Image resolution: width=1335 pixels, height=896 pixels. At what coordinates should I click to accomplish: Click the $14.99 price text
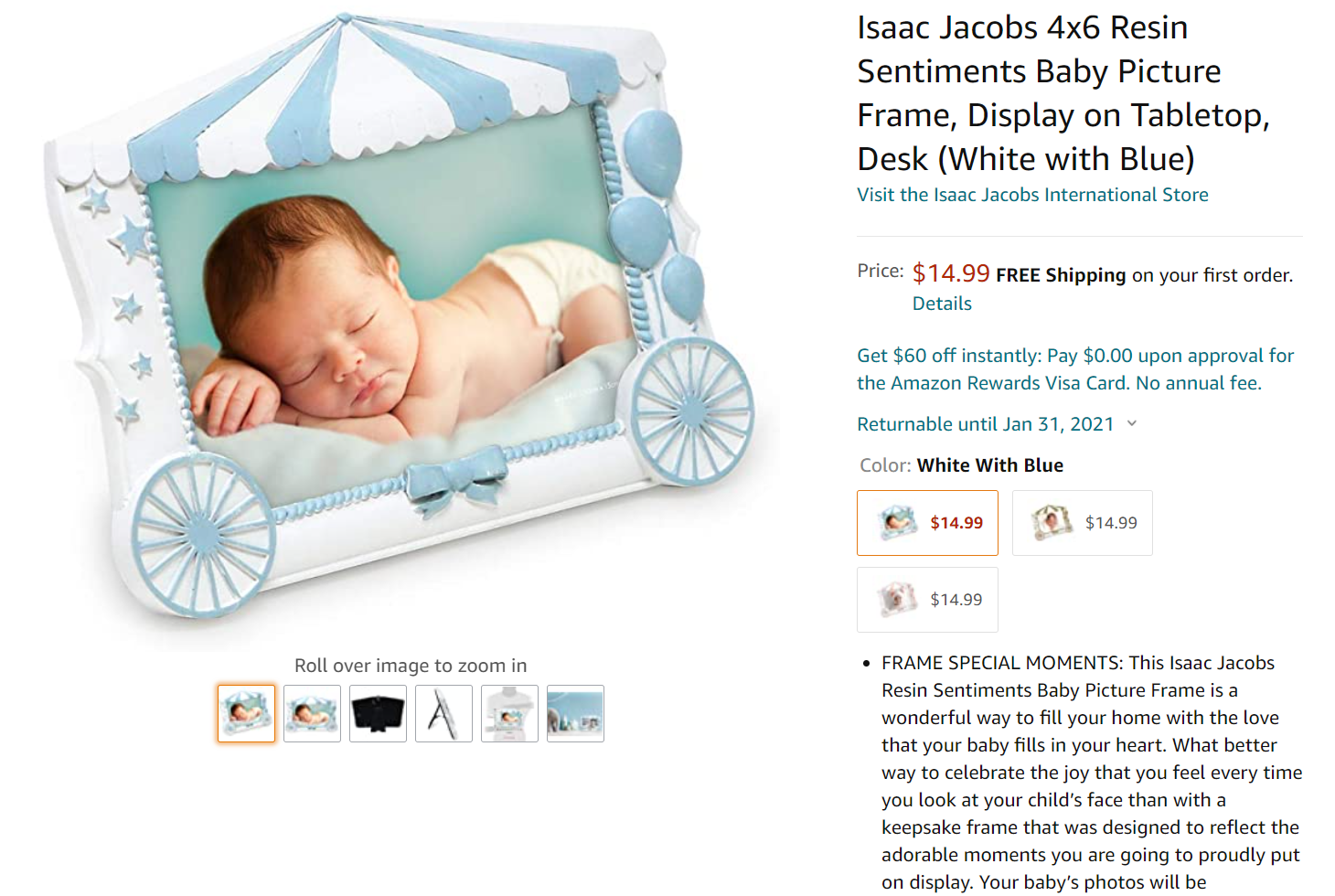[951, 273]
